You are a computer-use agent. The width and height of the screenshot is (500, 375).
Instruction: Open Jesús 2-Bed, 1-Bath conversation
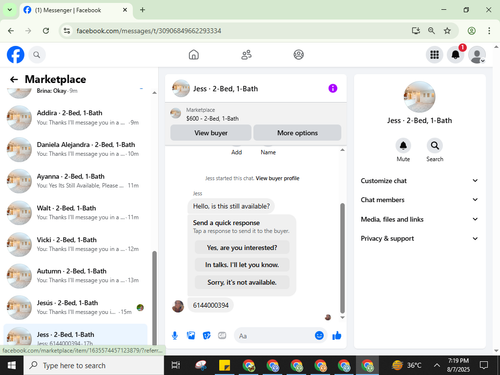coord(76,307)
